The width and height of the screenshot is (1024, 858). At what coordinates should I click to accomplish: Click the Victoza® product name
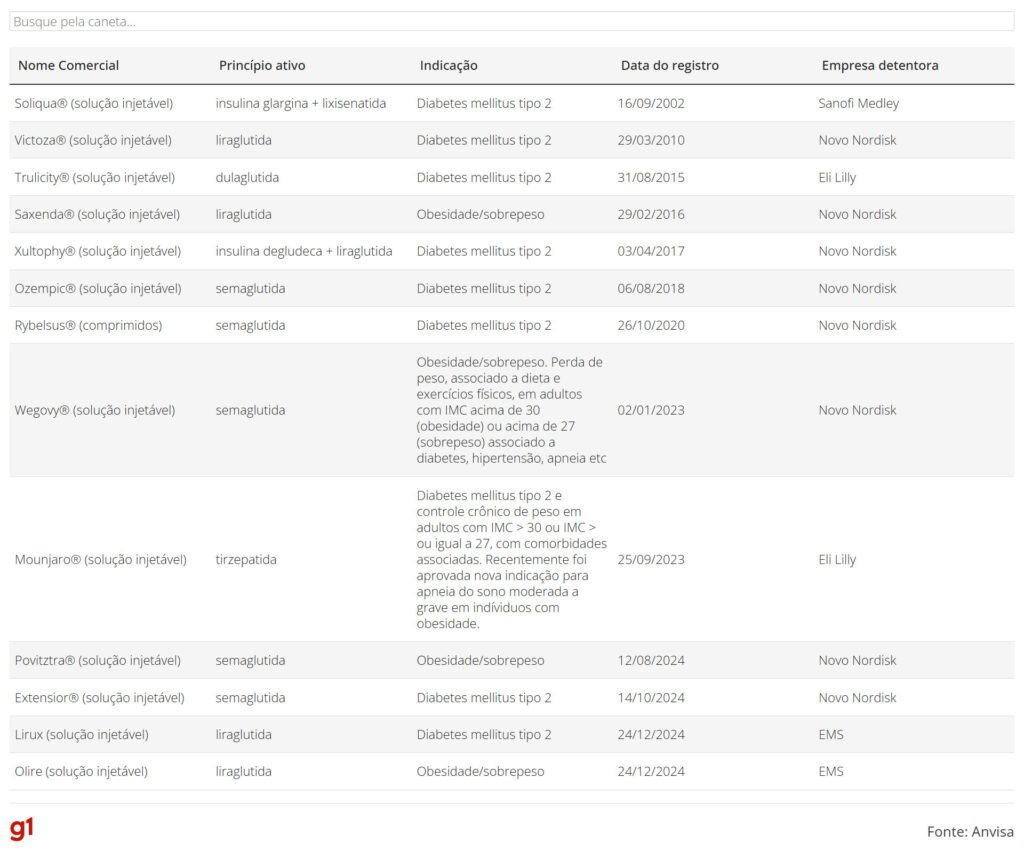click(x=92, y=140)
